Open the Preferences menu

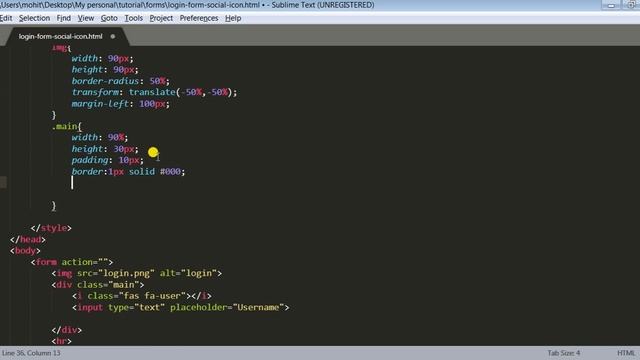[x=199, y=18]
